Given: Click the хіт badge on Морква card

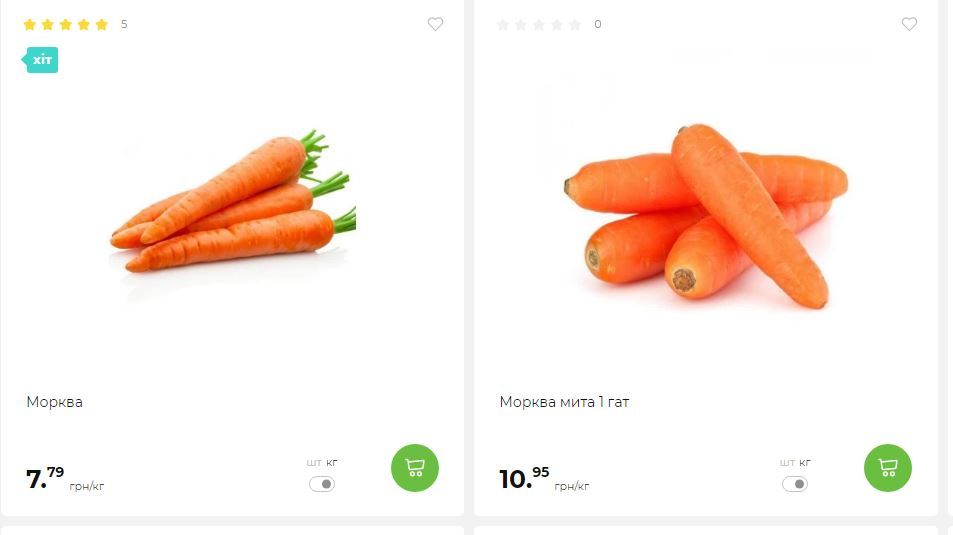Looking at the screenshot, I should (40, 60).
